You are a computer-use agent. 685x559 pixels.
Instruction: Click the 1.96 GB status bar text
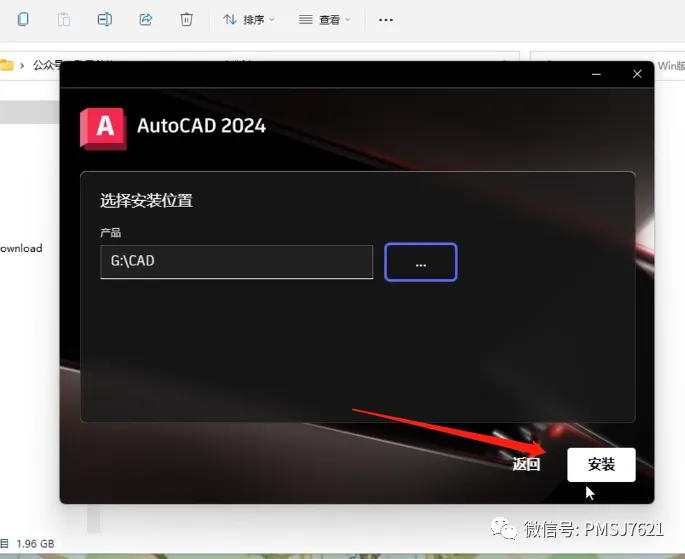tap(35, 544)
